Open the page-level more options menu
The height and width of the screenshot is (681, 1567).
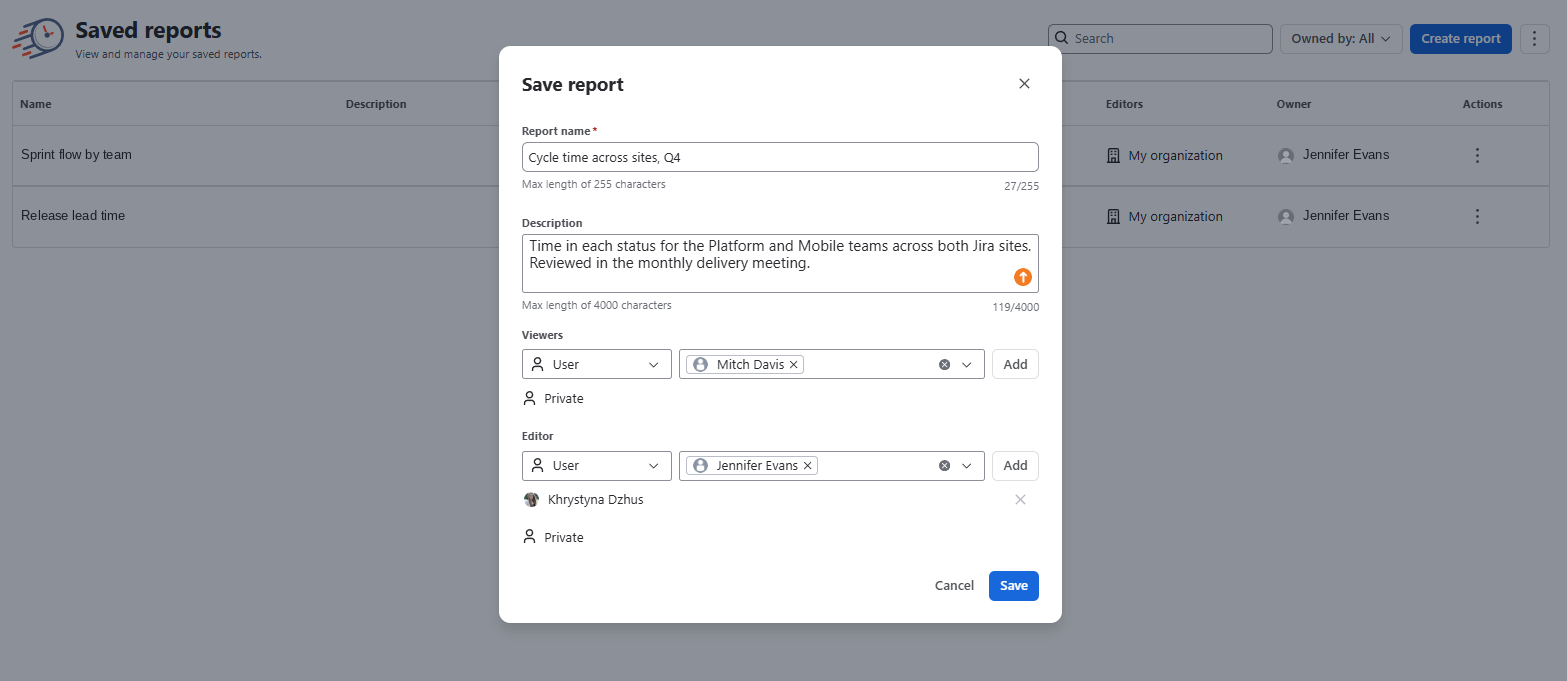(1535, 39)
